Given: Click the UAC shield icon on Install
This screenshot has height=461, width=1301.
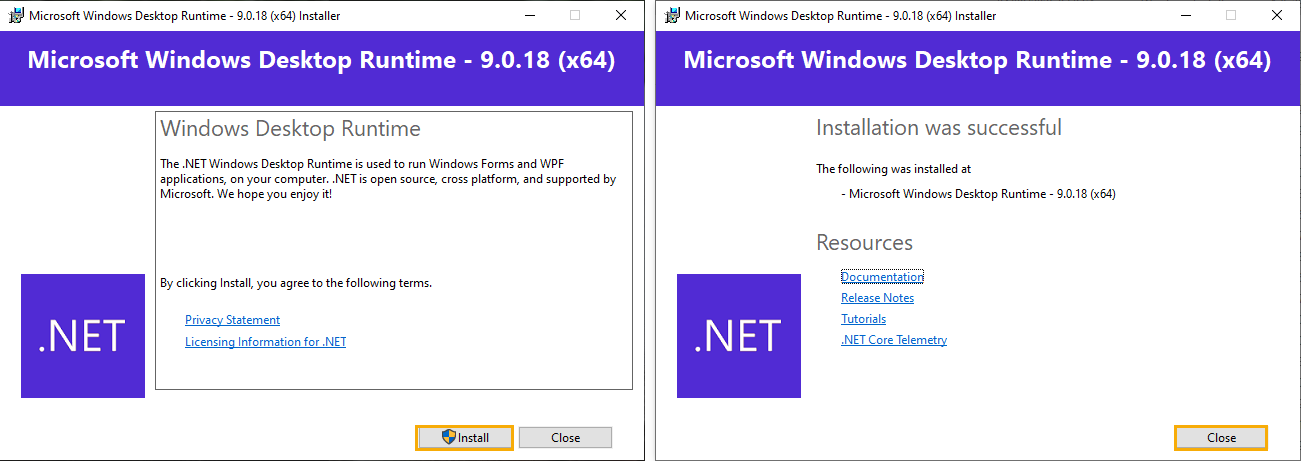Looking at the screenshot, I should (449, 437).
